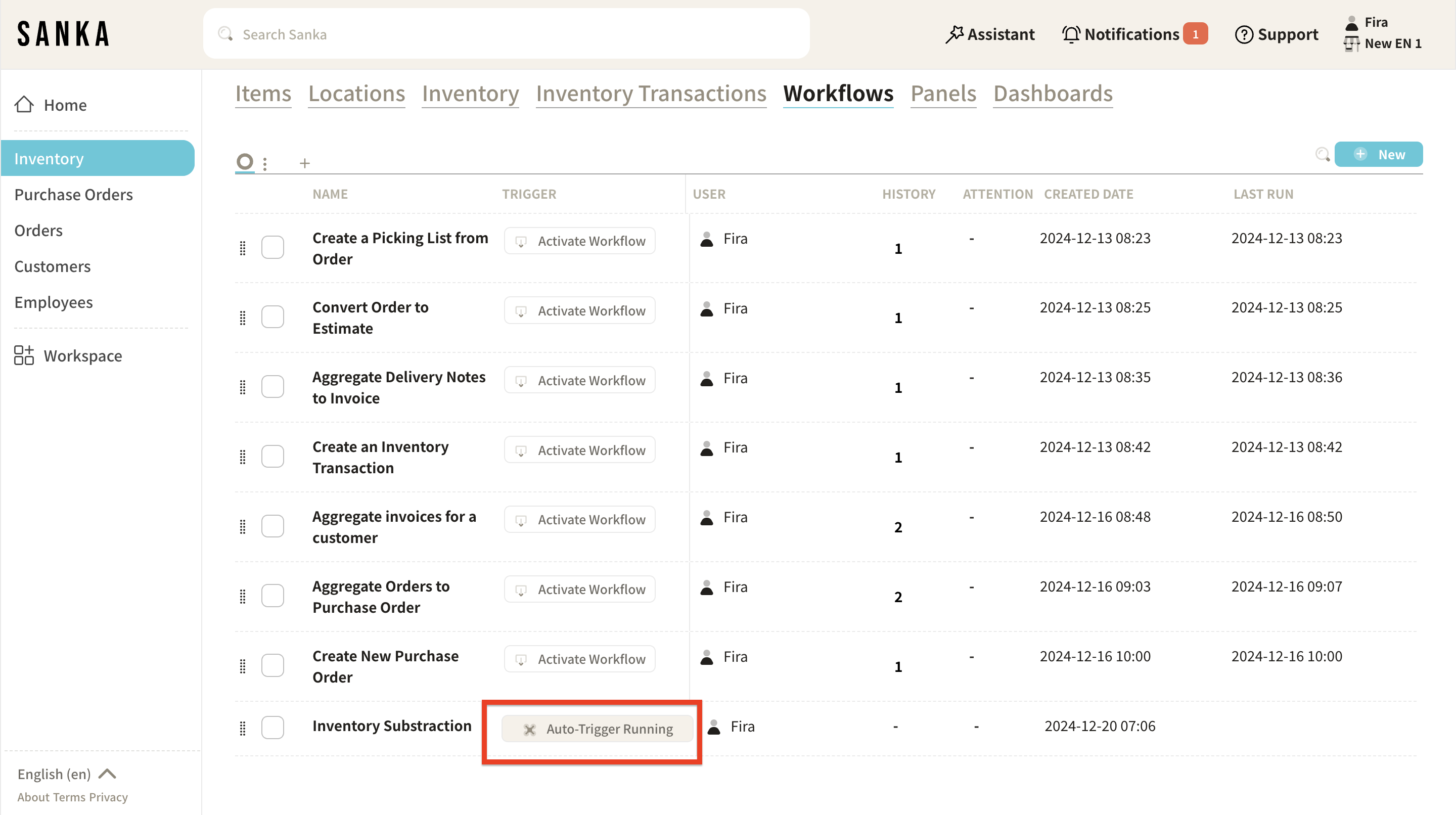This screenshot has width=1456, height=815.
Task: Switch to the Inventory Transactions tab
Action: [x=651, y=93]
